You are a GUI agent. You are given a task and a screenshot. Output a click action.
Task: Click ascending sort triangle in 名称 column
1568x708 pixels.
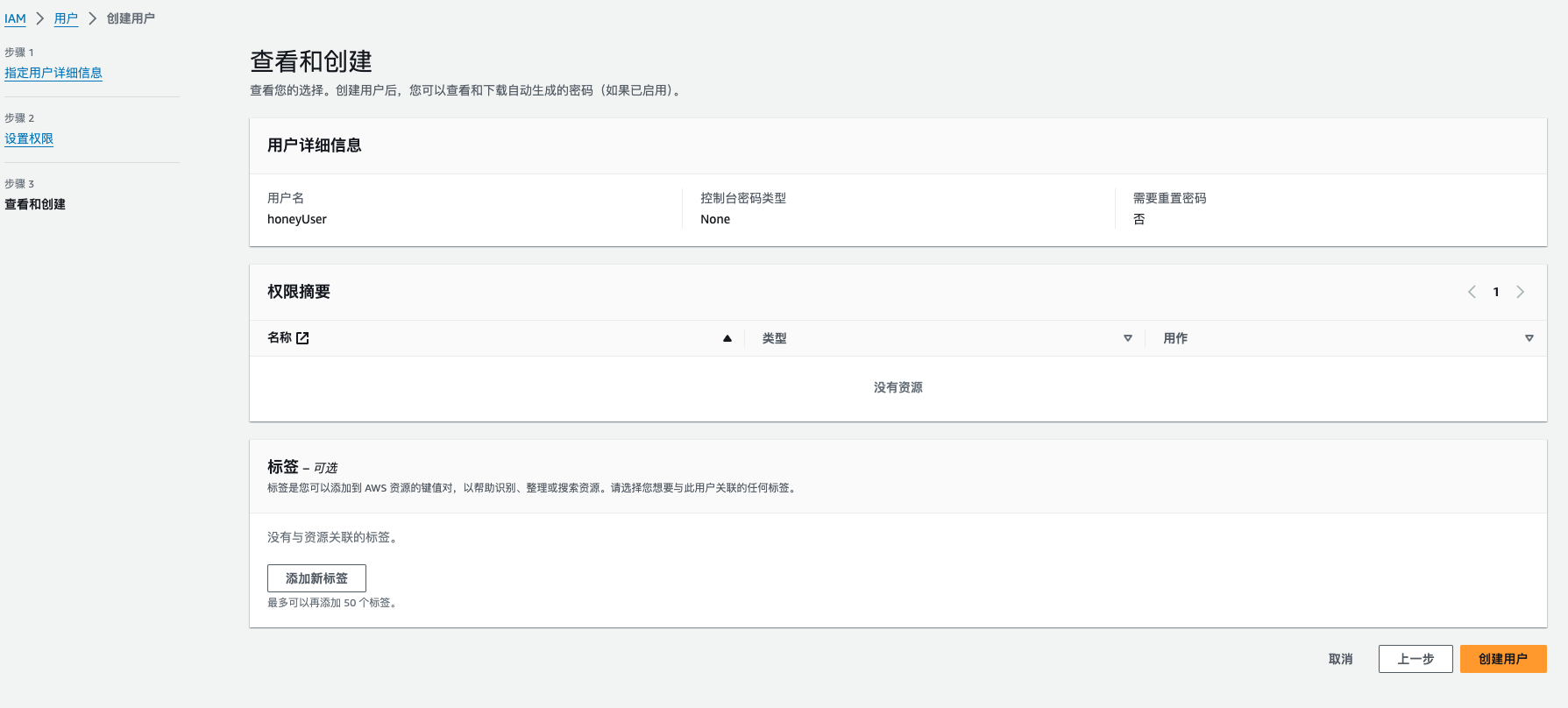click(x=727, y=338)
